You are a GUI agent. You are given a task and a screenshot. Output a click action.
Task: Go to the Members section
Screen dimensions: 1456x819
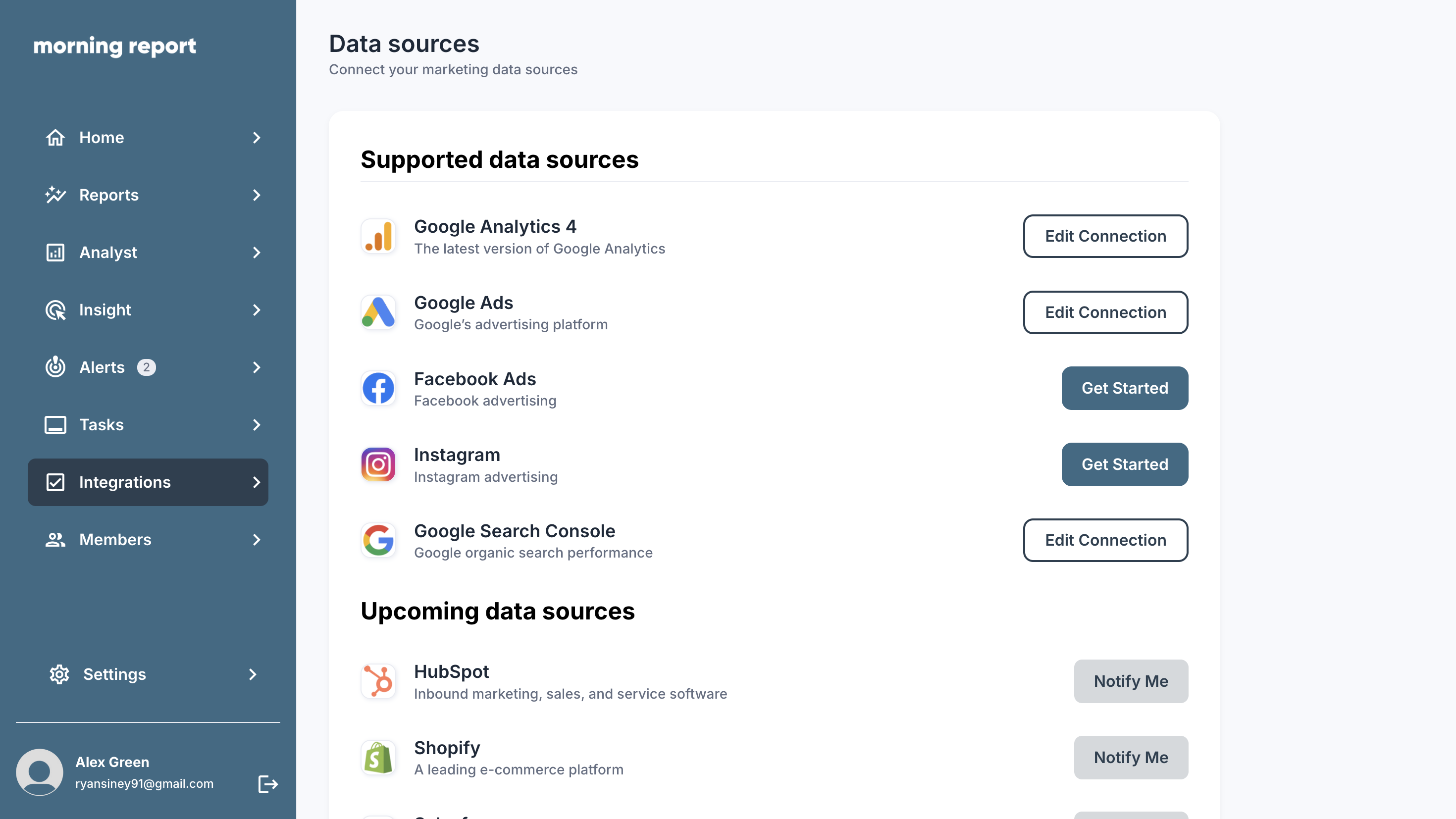pos(148,540)
